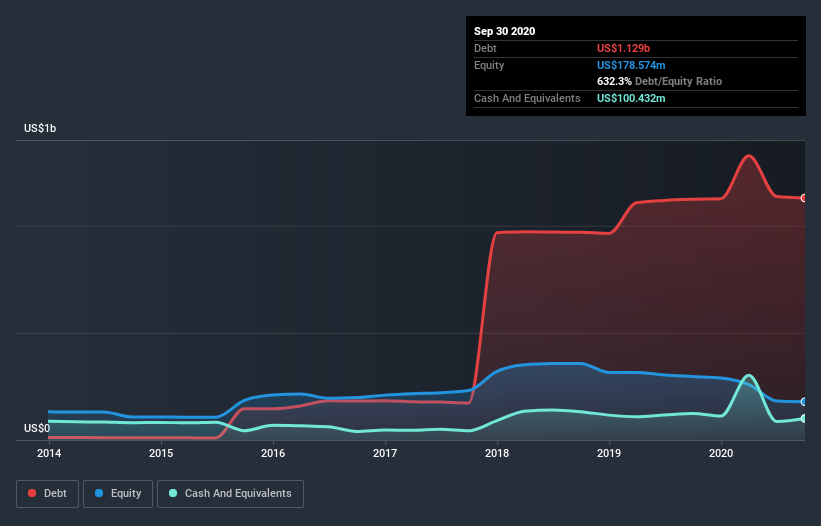Click the US$1.129b debt value
The height and width of the screenshot is (526, 821).
(623, 48)
